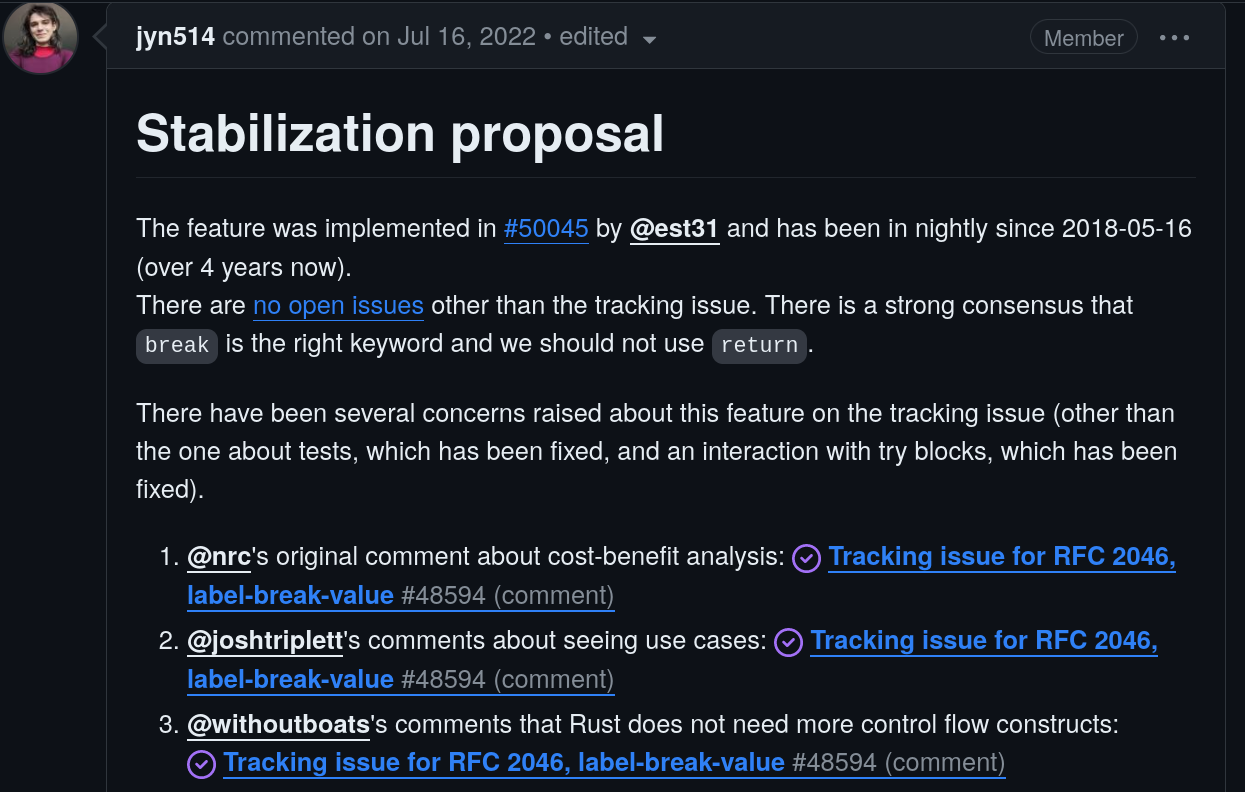Click the Stabilization proposal heading
The height and width of the screenshot is (792, 1245).
tap(400, 133)
